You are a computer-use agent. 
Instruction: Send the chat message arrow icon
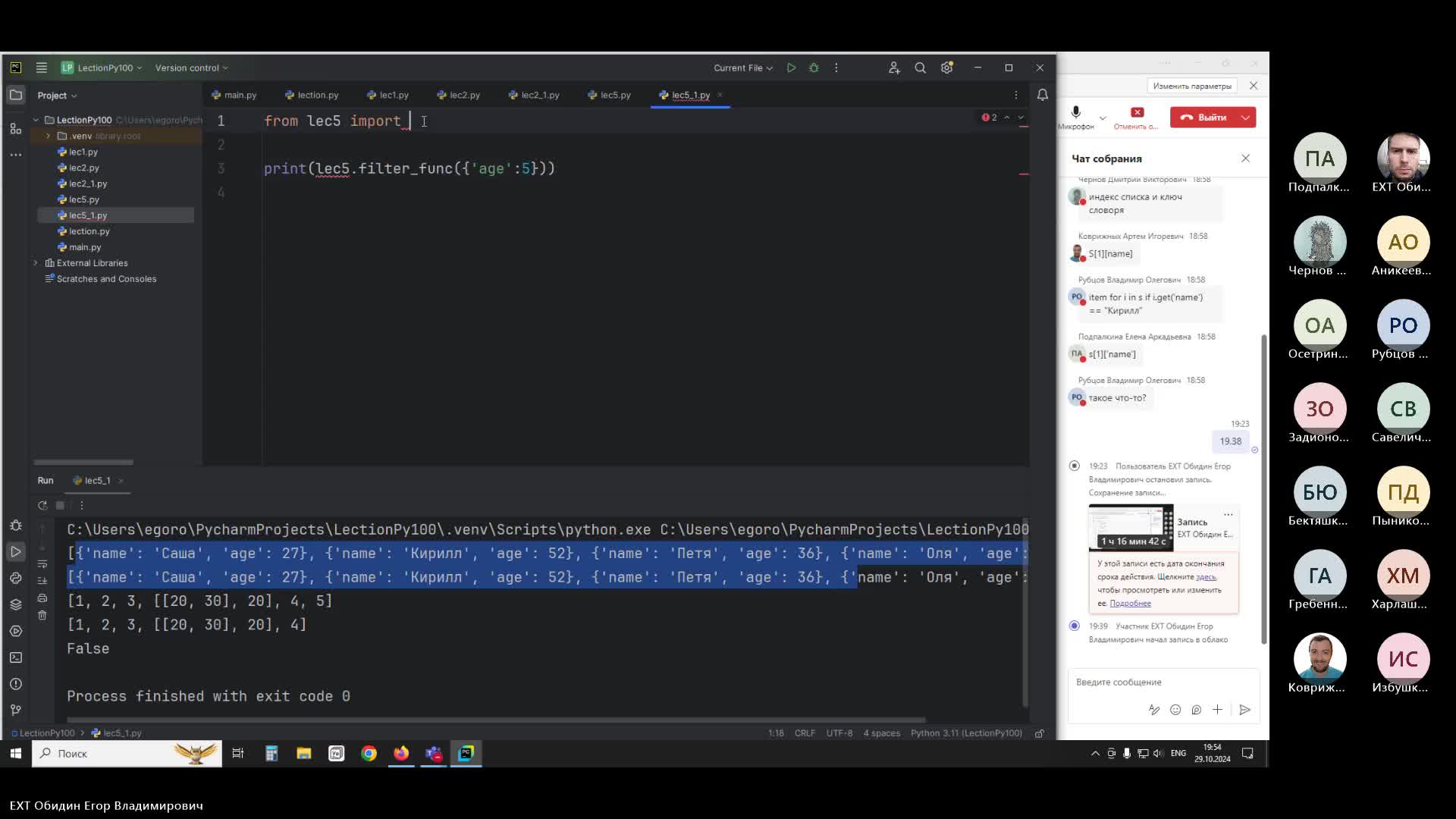coord(1244,710)
